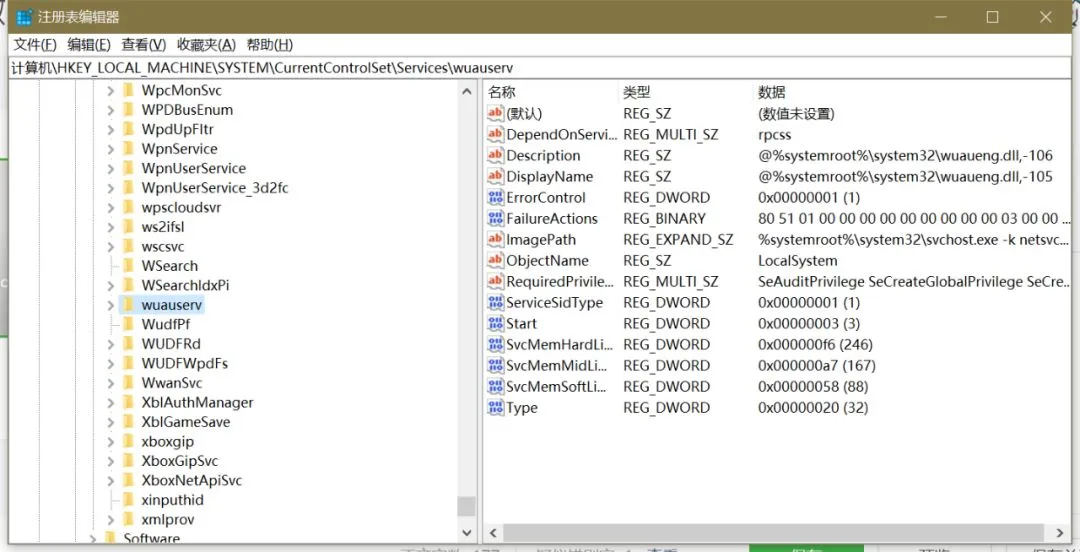
Task: Select the wpscloudsvr folder icon
Action: click(x=128, y=207)
